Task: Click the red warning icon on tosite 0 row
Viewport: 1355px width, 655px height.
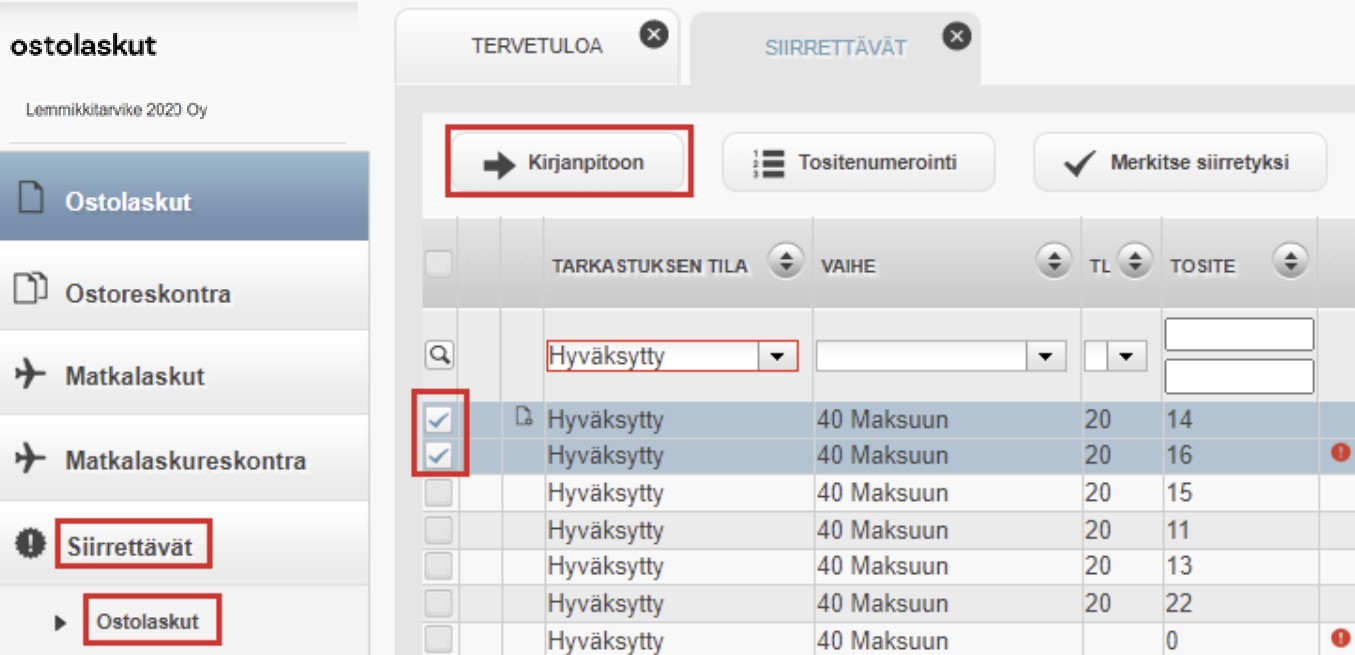Action: pyautogui.click(x=1340, y=636)
